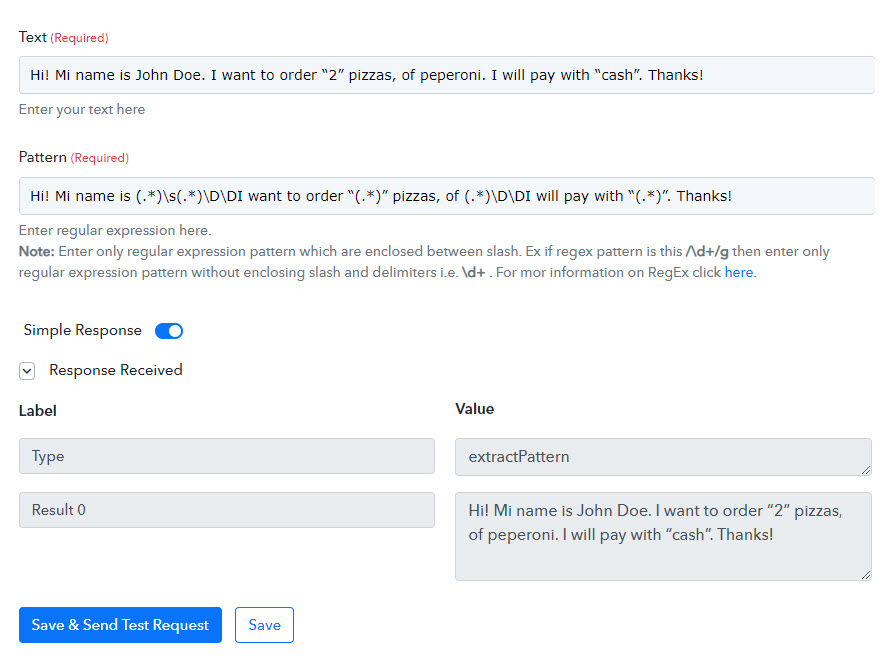Image resolution: width=885 pixels, height=658 pixels.
Task: Click the Text (Required) field label
Action: (x=64, y=37)
